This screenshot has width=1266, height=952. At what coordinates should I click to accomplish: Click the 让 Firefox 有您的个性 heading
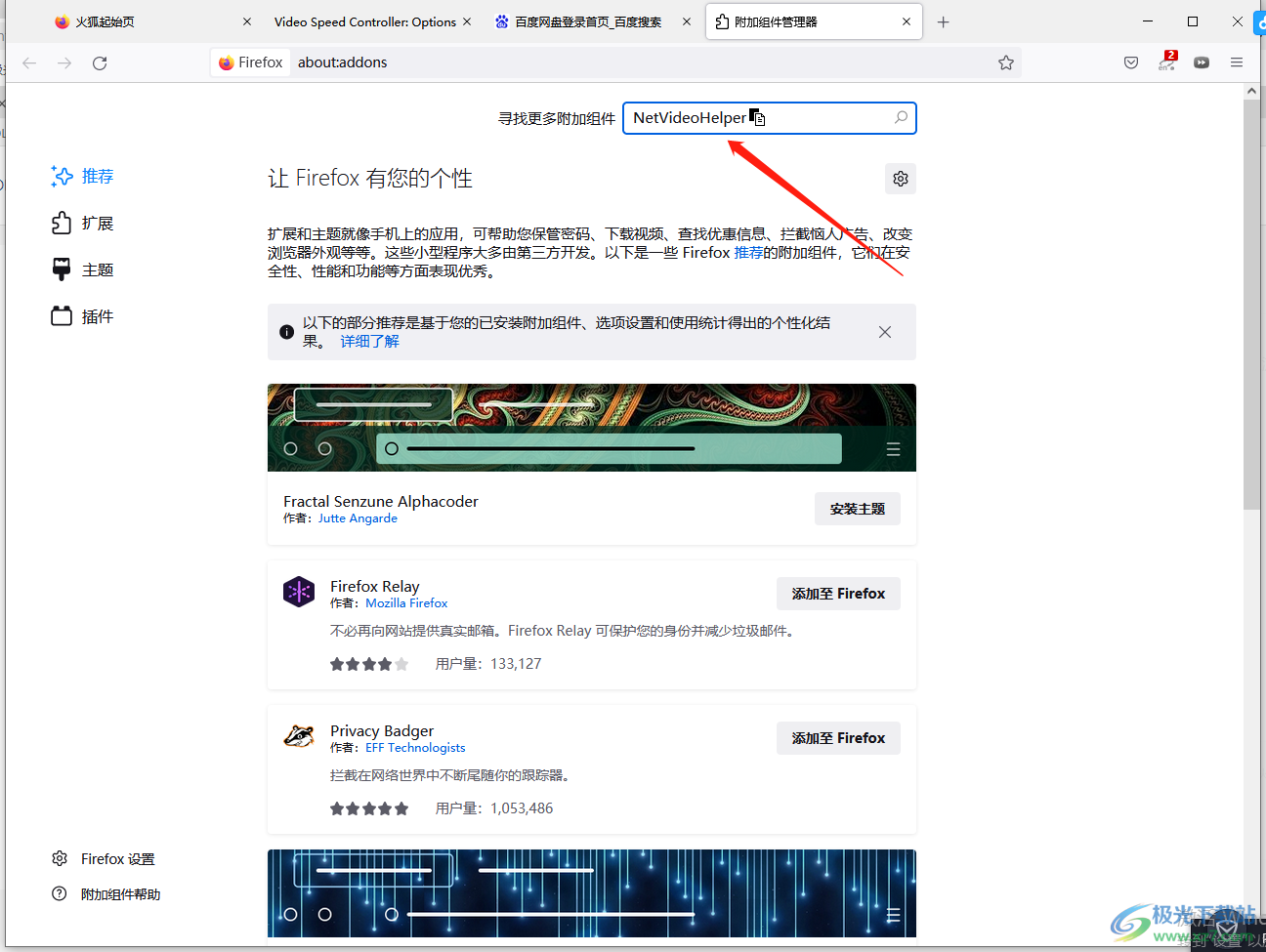tap(370, 179)
